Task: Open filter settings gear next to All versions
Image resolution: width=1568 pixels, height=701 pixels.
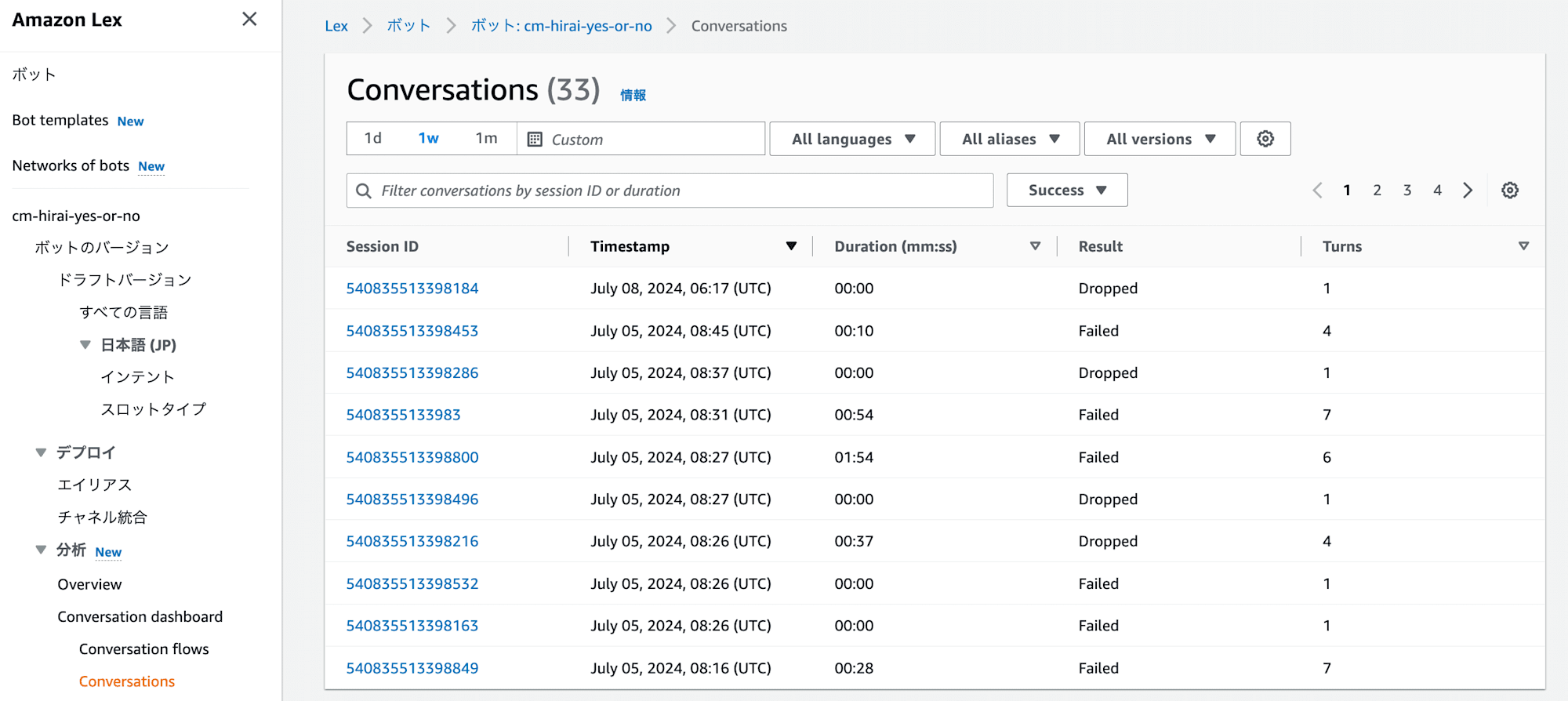Action: coord(1265,139)
